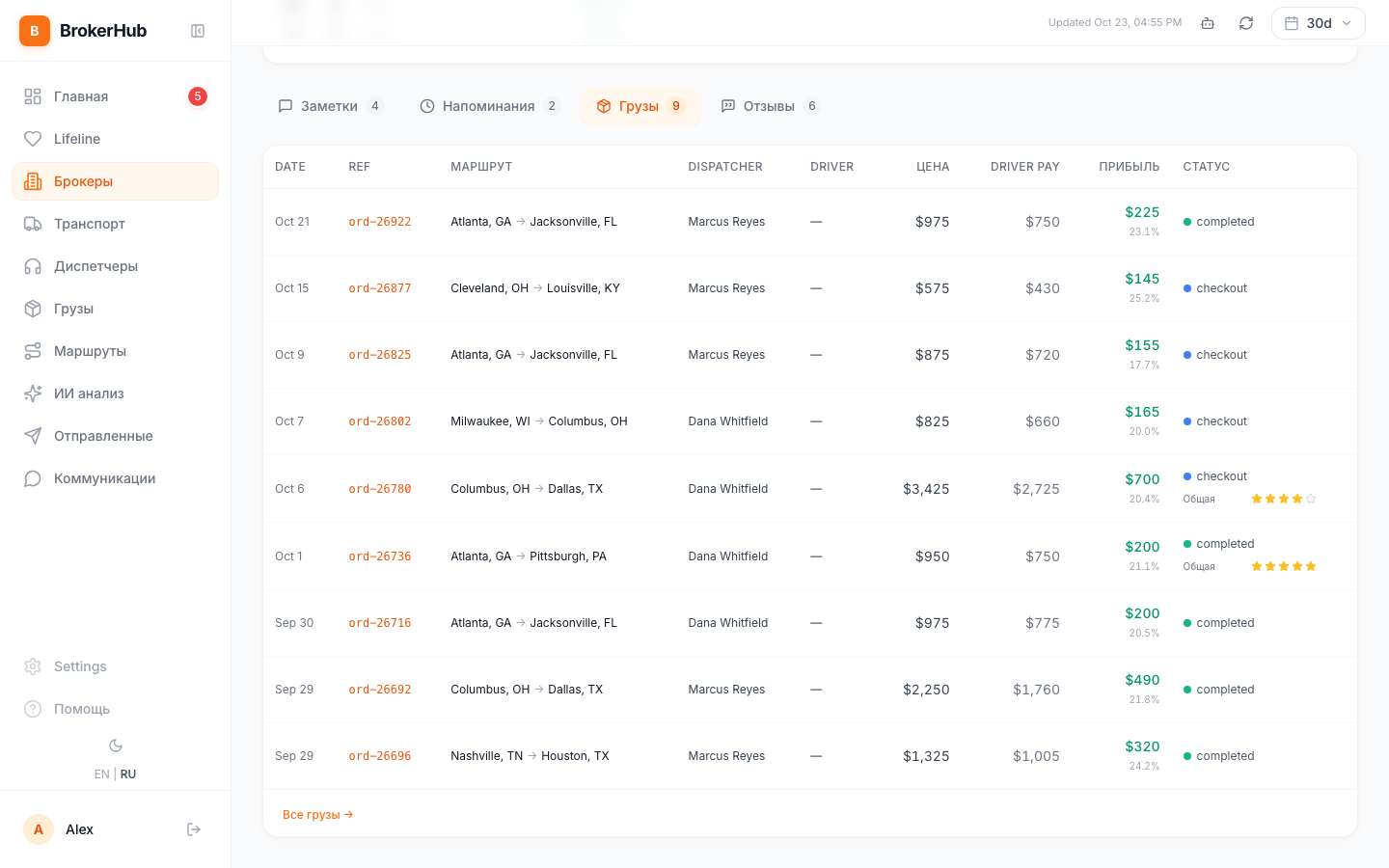Viewport: 1389px width, 868px height.
Task: Go to Грузы via the sidebar box icon
Action: (x=33, y=309)
